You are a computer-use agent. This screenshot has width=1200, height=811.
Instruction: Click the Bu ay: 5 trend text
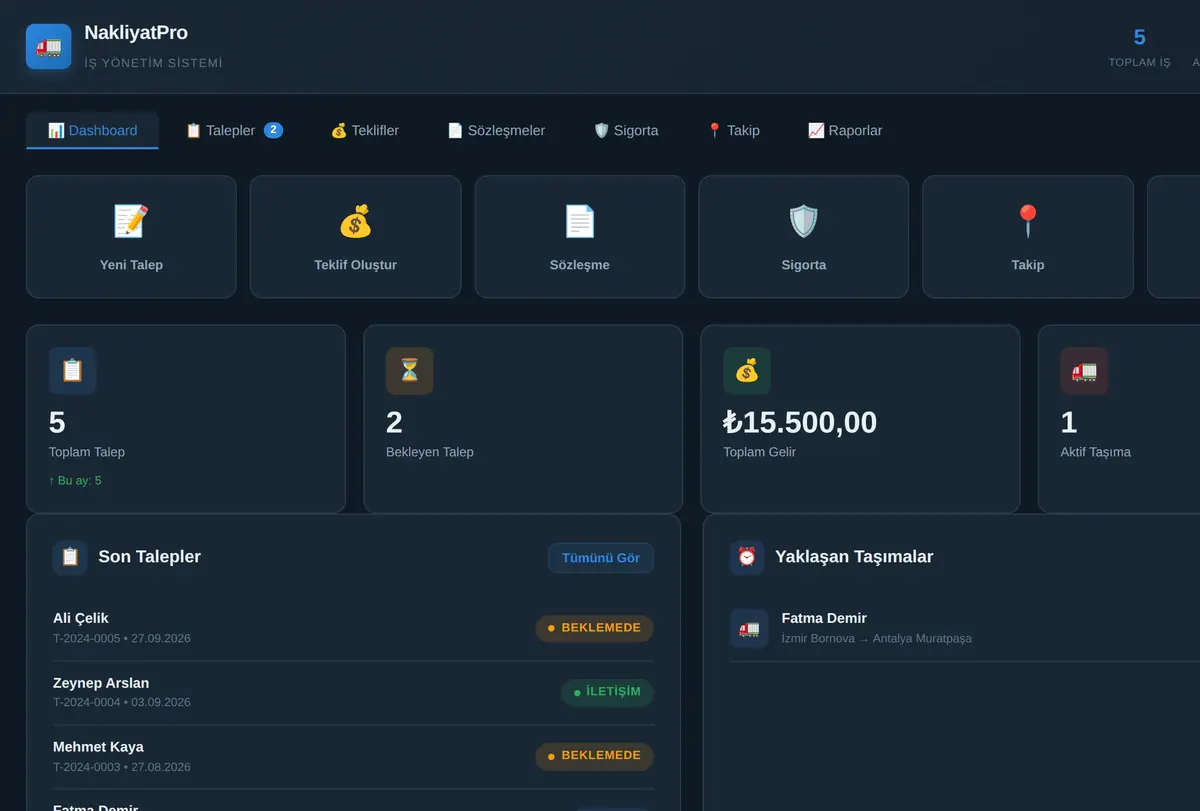pyautogui.click(x=75, y=480)
